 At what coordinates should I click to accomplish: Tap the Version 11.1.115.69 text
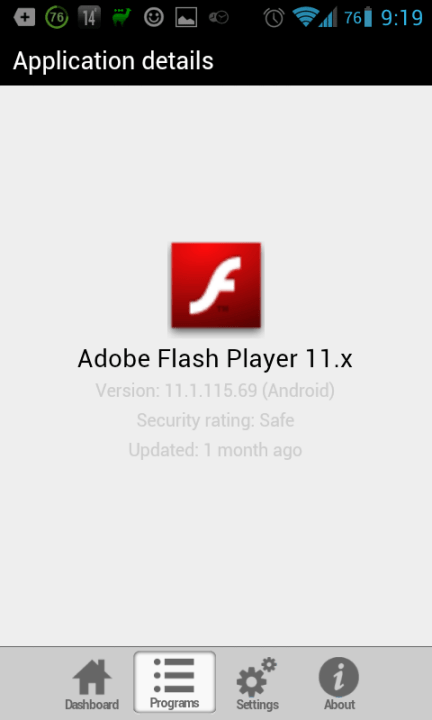coord(215,391)
